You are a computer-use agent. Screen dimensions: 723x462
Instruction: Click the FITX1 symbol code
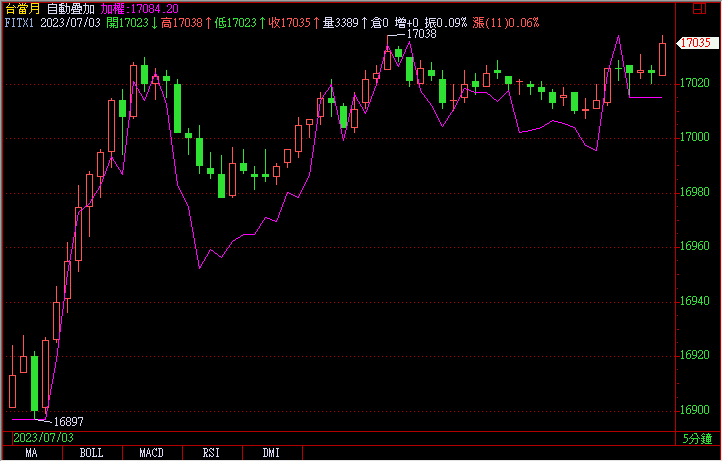point(19,23)
